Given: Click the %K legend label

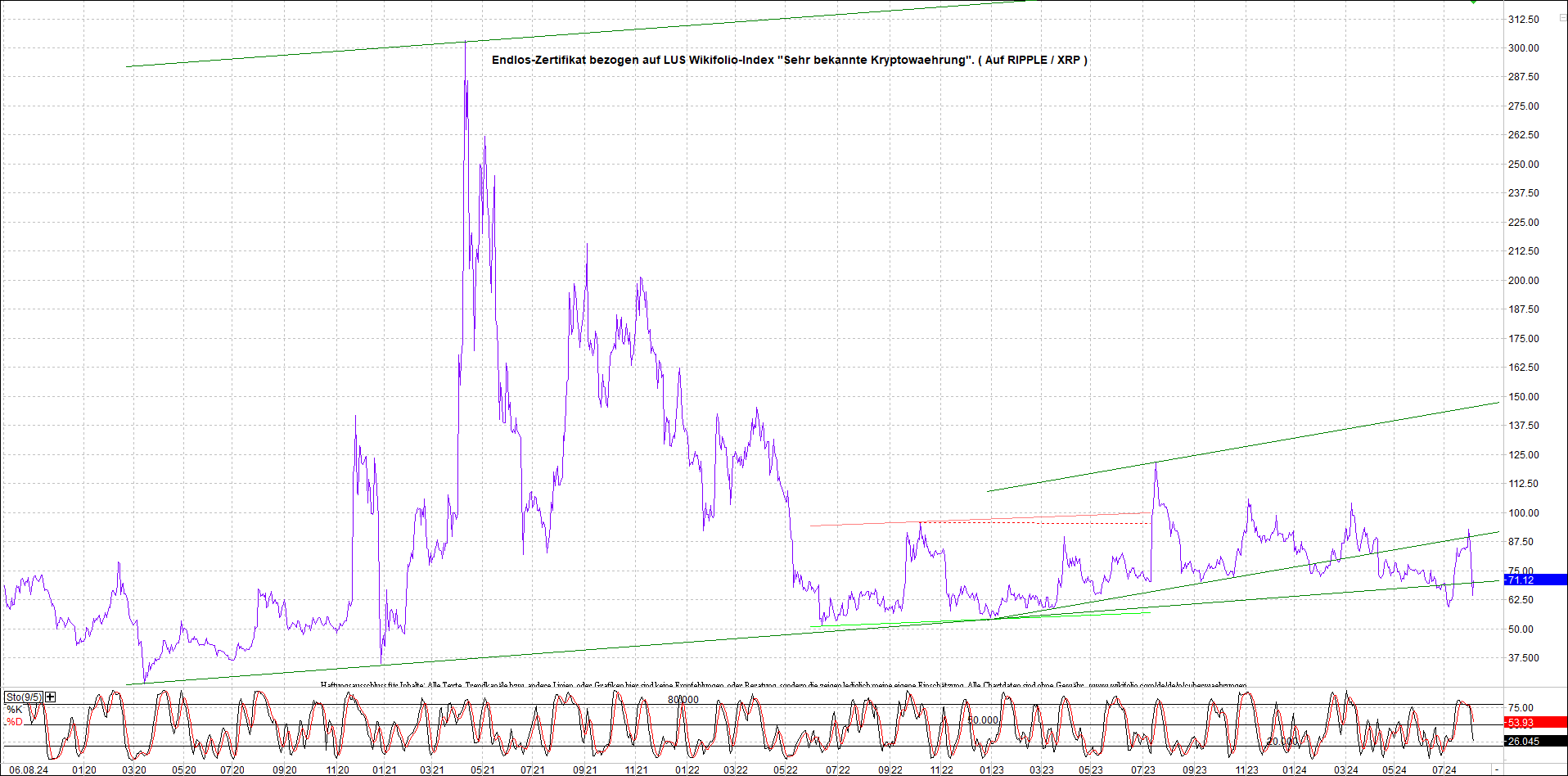Looking at the screenshot, I should [x=15, y=710].
